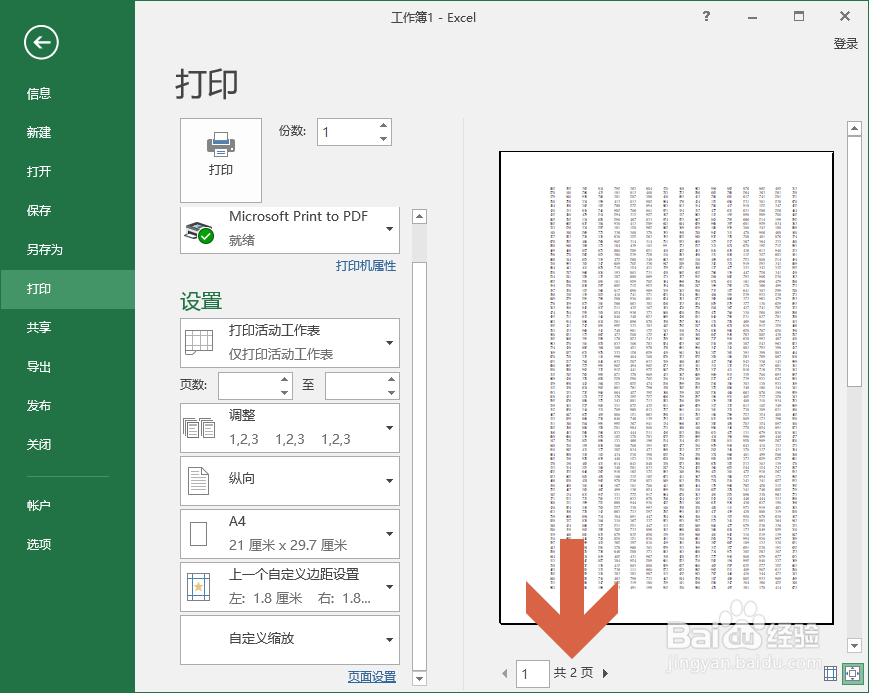The image size is (869, 693).
Task: Open Account in backstage sidebar
Action: [x=68, y=506]
